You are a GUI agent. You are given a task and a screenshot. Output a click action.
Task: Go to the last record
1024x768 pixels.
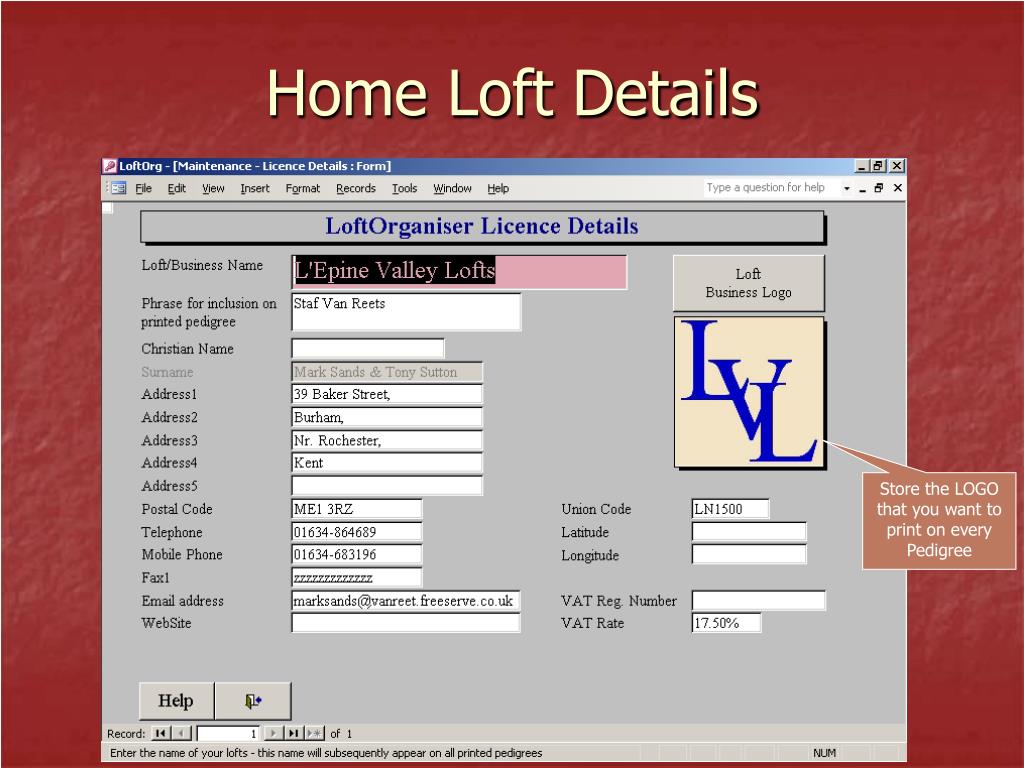[x=294, y=733]
